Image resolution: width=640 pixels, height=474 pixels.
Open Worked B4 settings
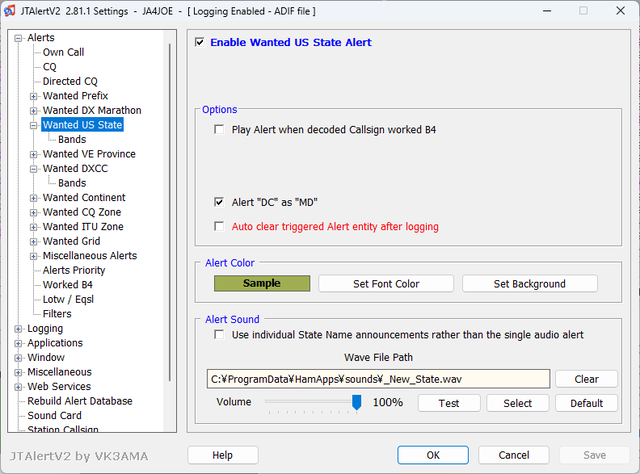68,285
